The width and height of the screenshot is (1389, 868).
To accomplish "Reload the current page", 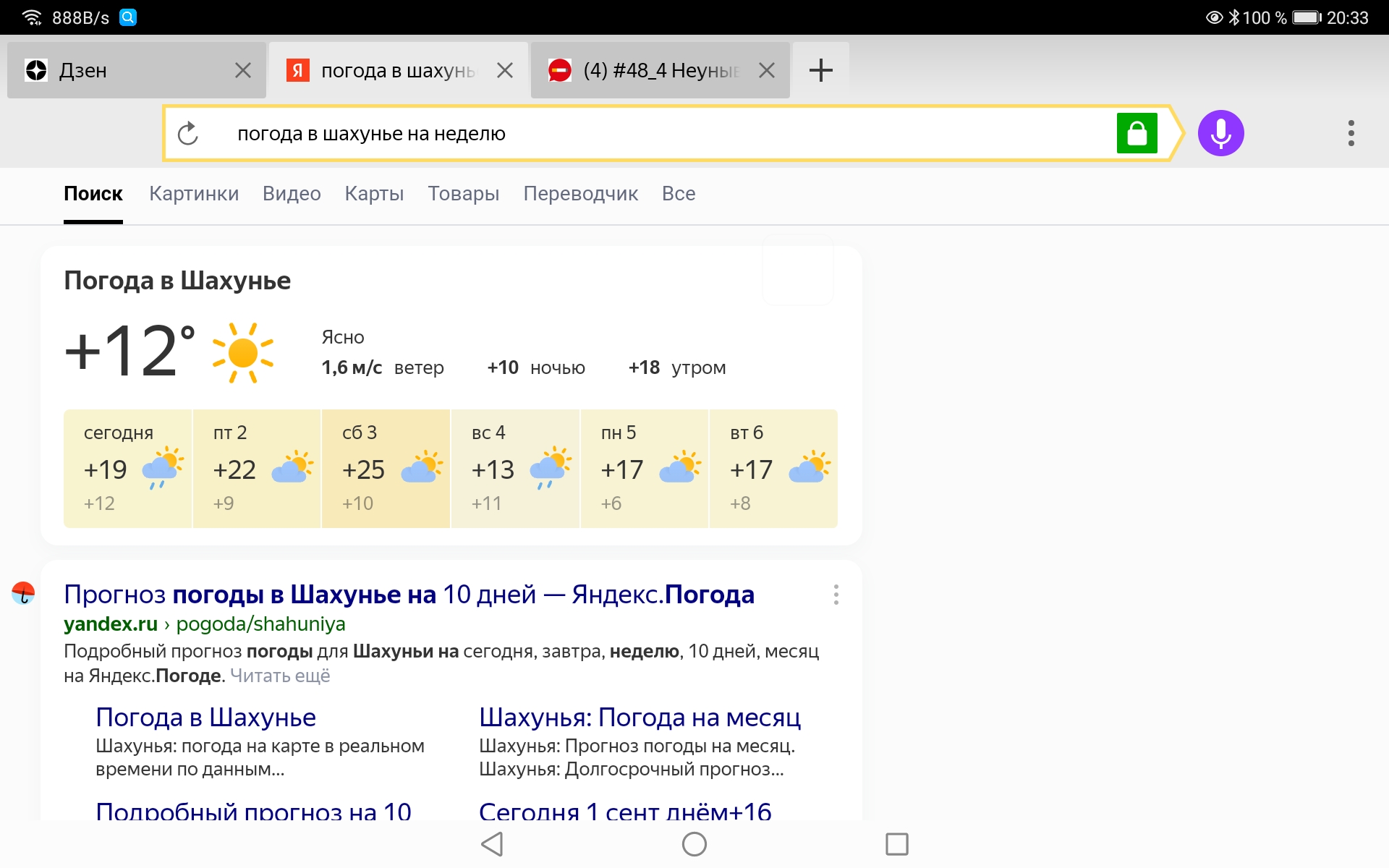I will pos(188,133).
